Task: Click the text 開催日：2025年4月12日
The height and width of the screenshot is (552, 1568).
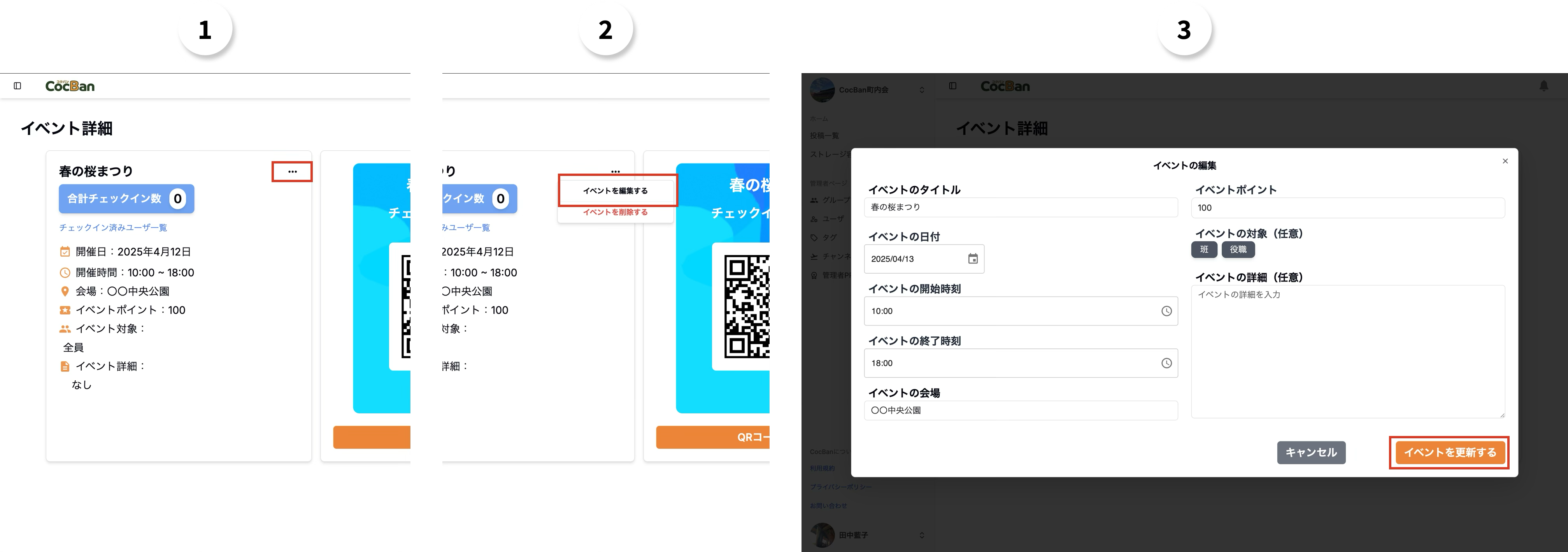Action: 133,251
